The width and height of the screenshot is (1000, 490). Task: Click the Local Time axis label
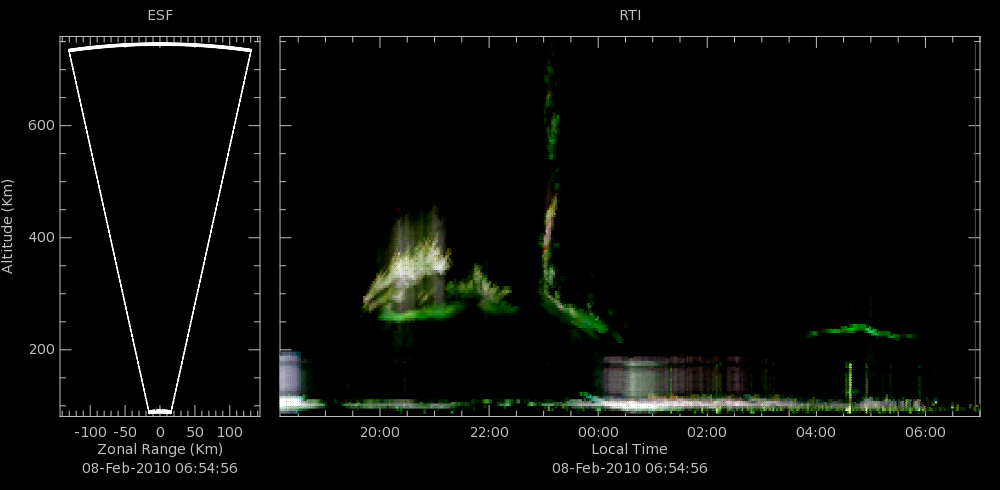(x=629, y=449)
